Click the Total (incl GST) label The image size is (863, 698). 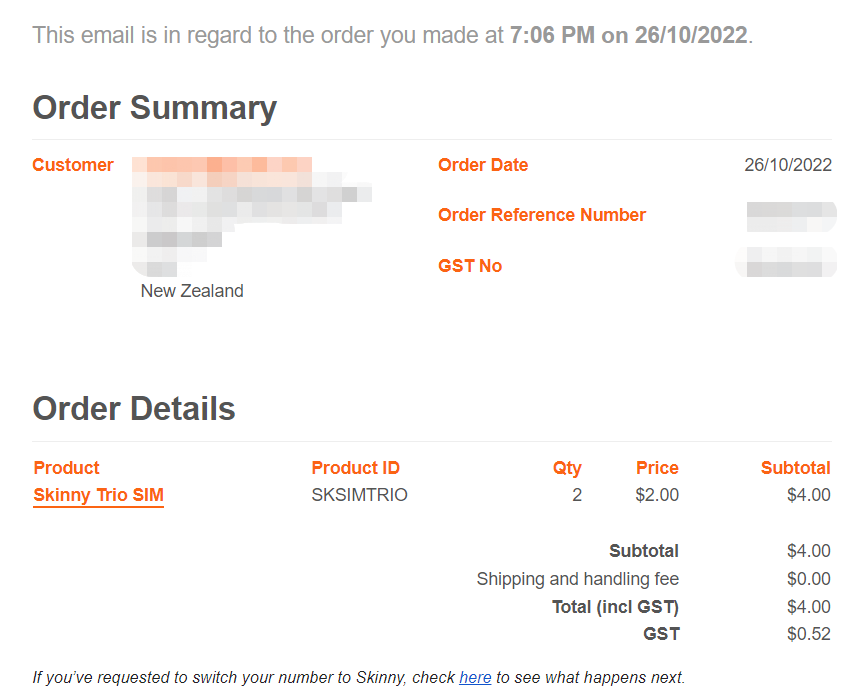click(x=615, y=607)
